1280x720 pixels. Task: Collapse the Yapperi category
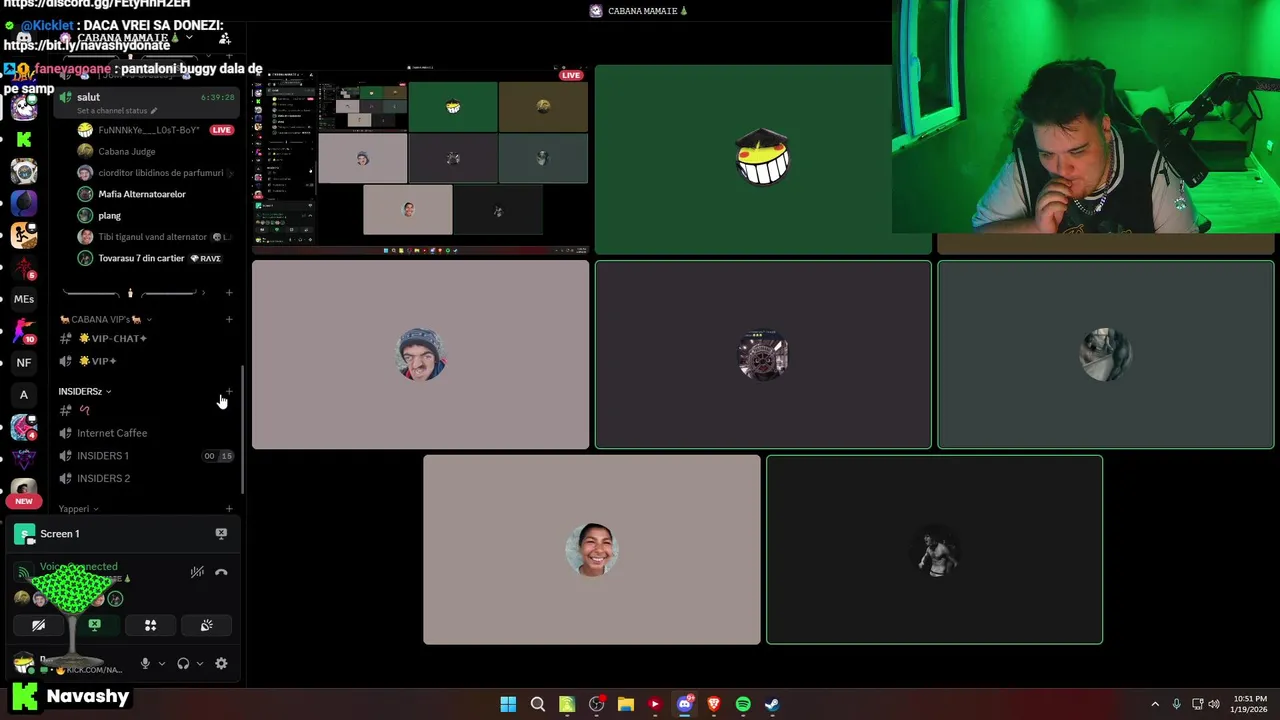[x=78, y=509]
